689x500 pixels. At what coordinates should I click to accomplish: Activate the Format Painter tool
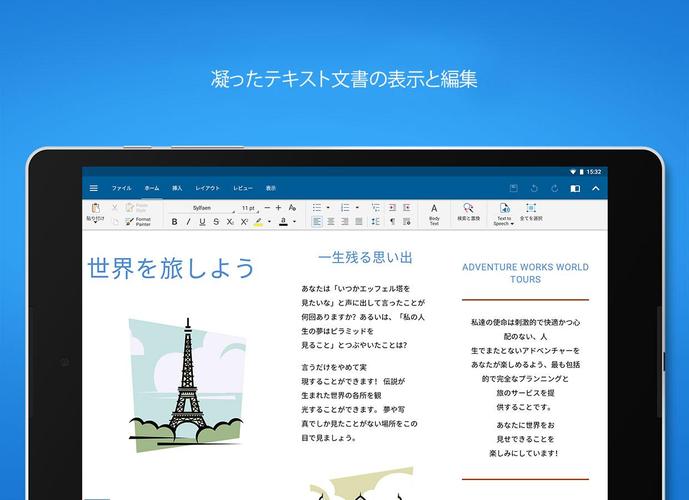pos(138,221)
